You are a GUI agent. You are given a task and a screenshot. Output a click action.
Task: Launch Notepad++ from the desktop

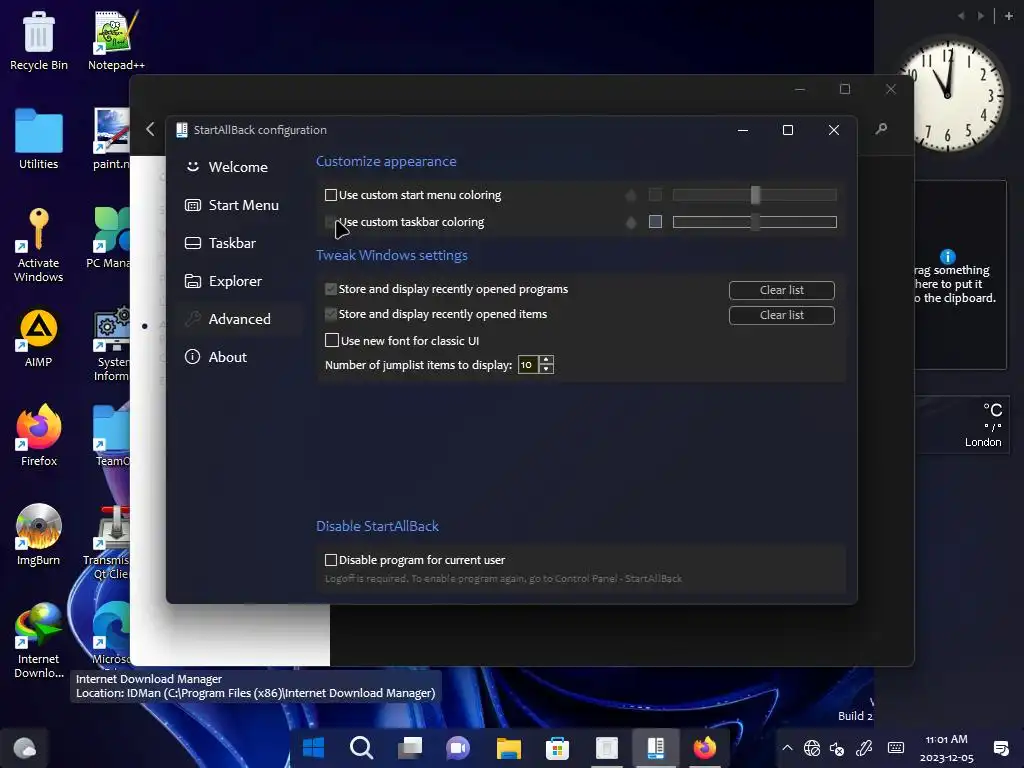(116, 40)
